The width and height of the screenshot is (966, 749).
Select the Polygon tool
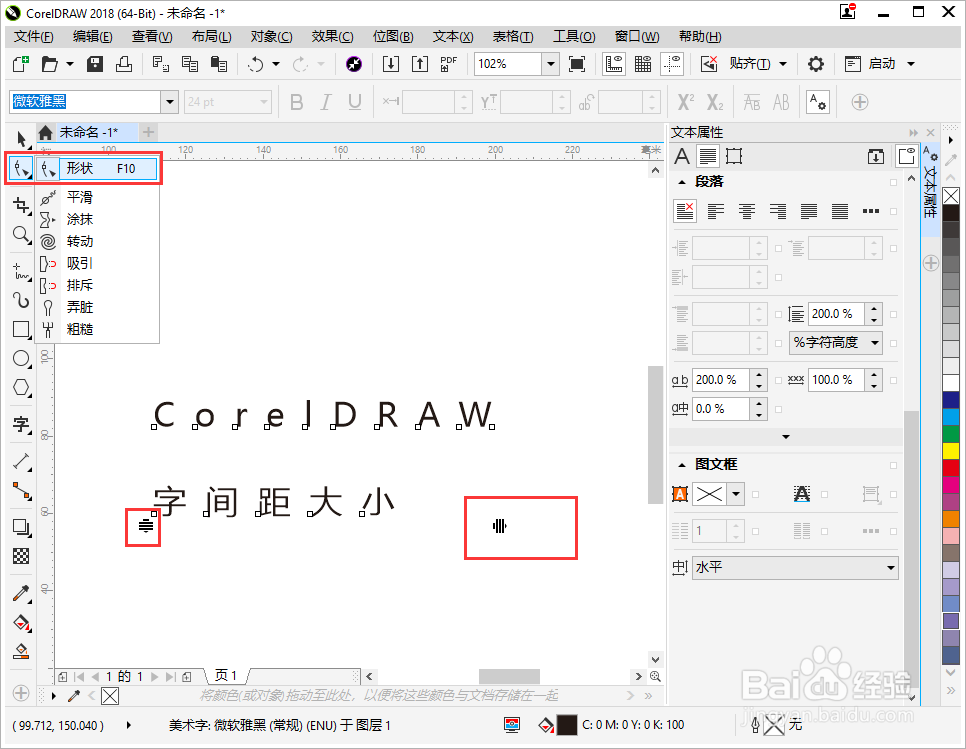[x=22, y=388]
